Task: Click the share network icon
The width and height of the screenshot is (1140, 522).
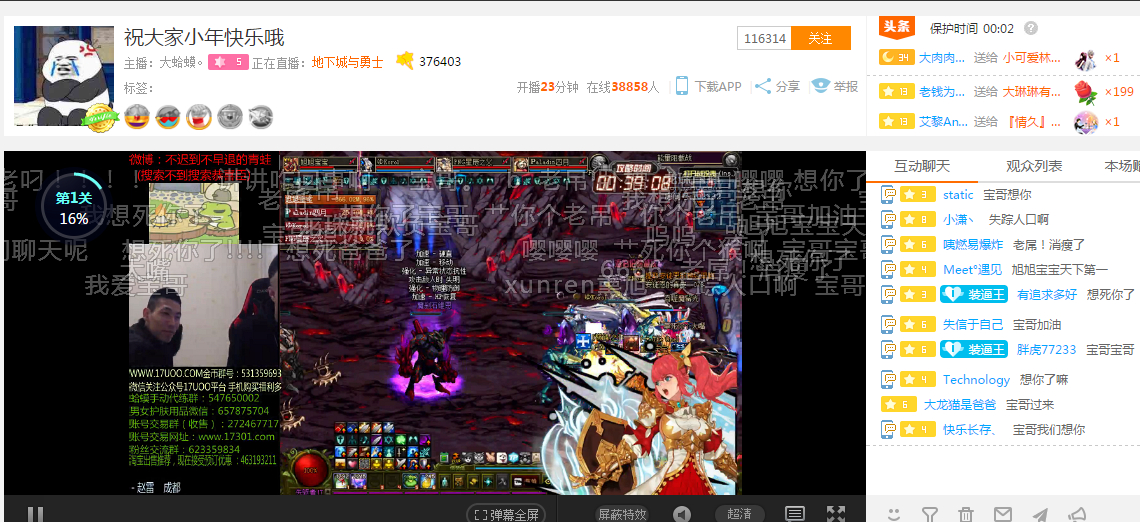Action: pyautogui.click(x=763, y=86)
